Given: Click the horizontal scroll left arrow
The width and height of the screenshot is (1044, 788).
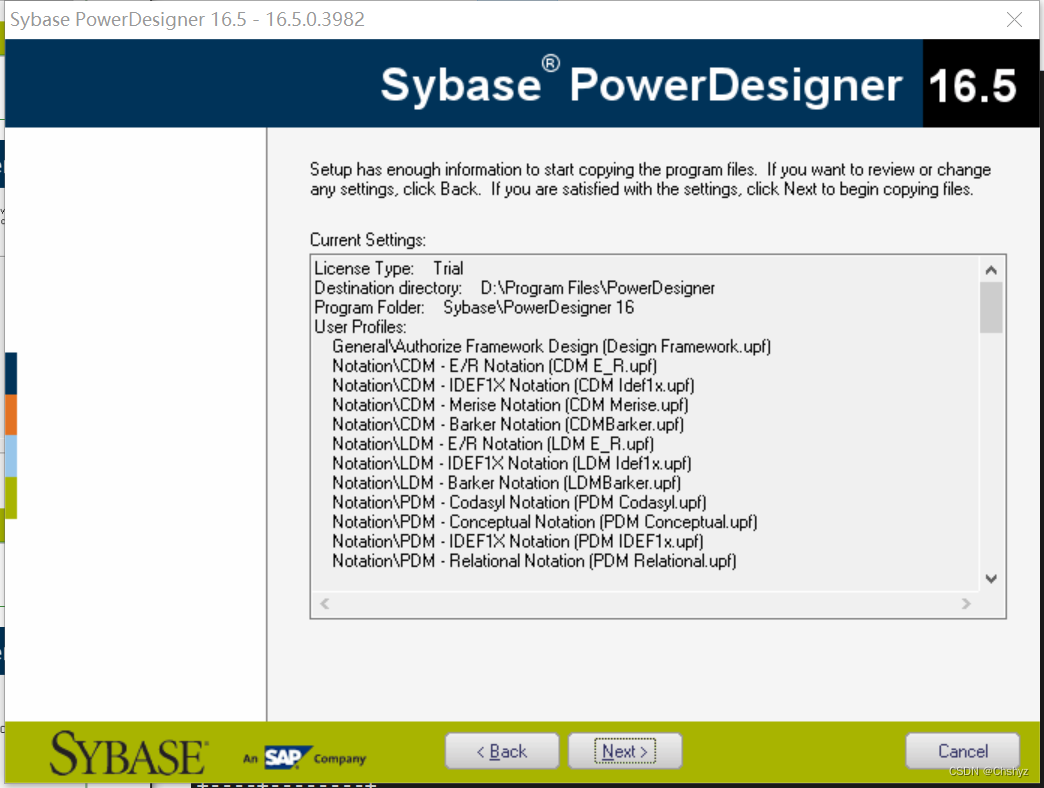Looking at the screenshot, I should click(325, 604).
